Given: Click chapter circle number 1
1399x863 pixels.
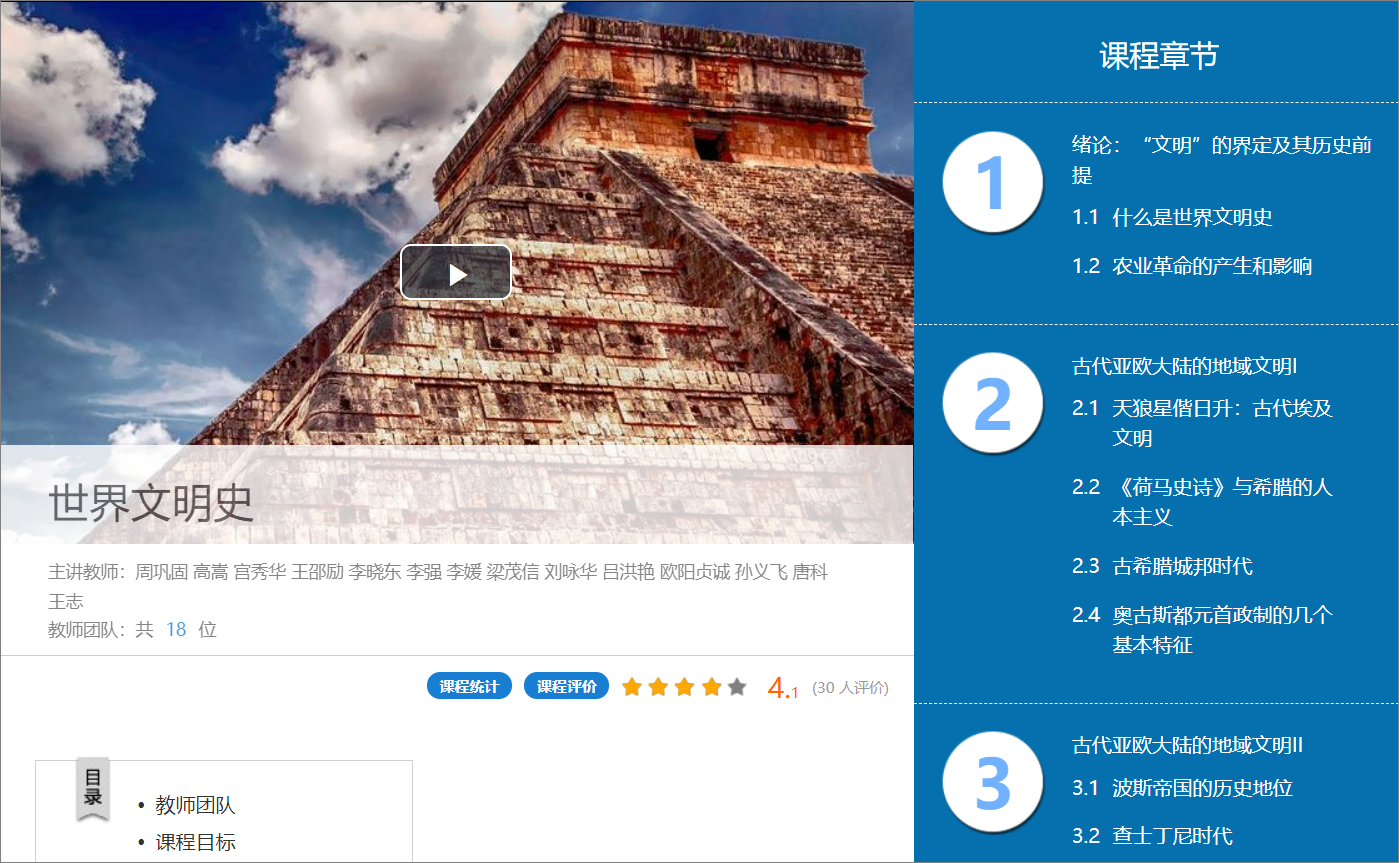Looking at the screenshot, I should coord(992,181).
